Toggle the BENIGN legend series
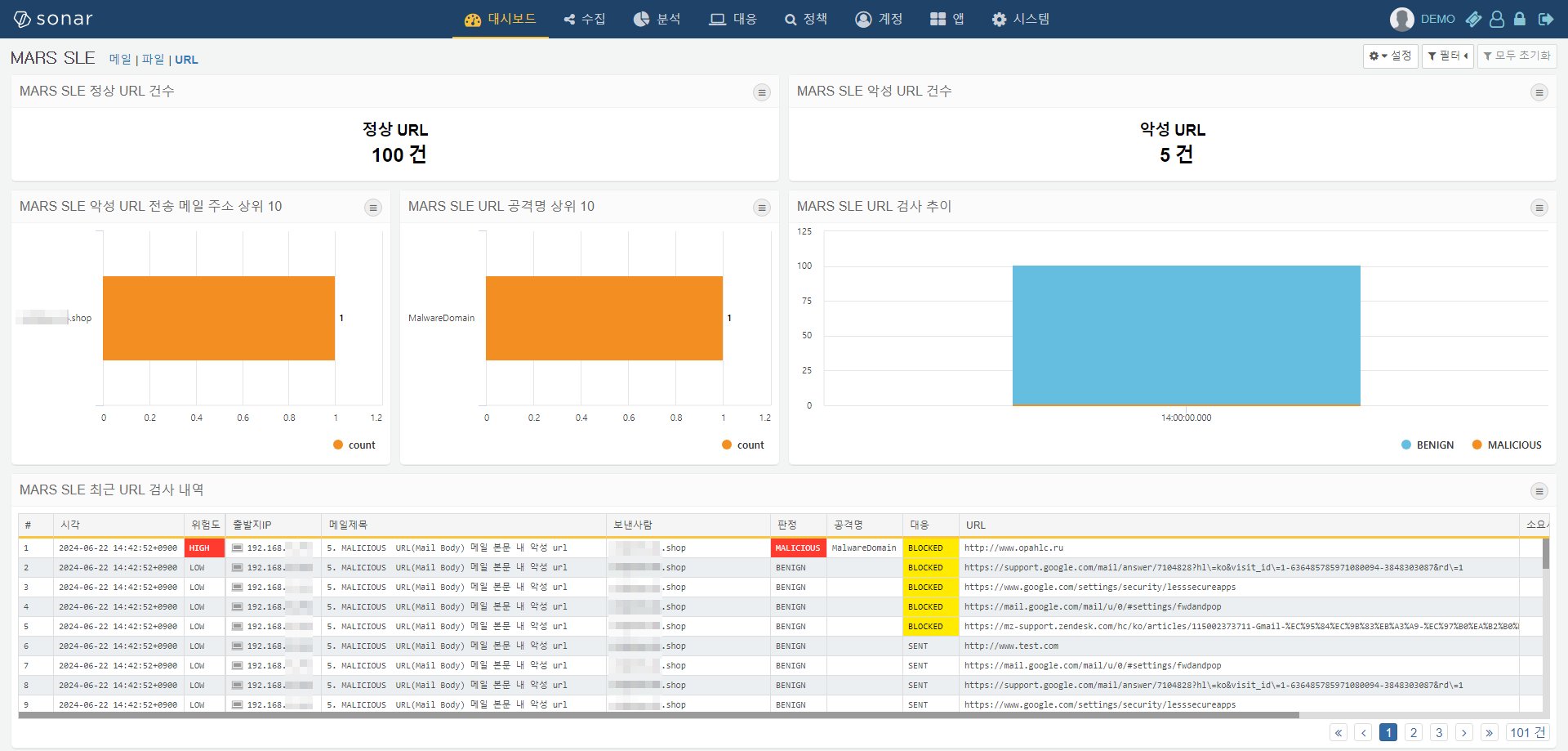Image resolution: width=1568 pixels, height=751 pixels. click(x=1428, y=445)
